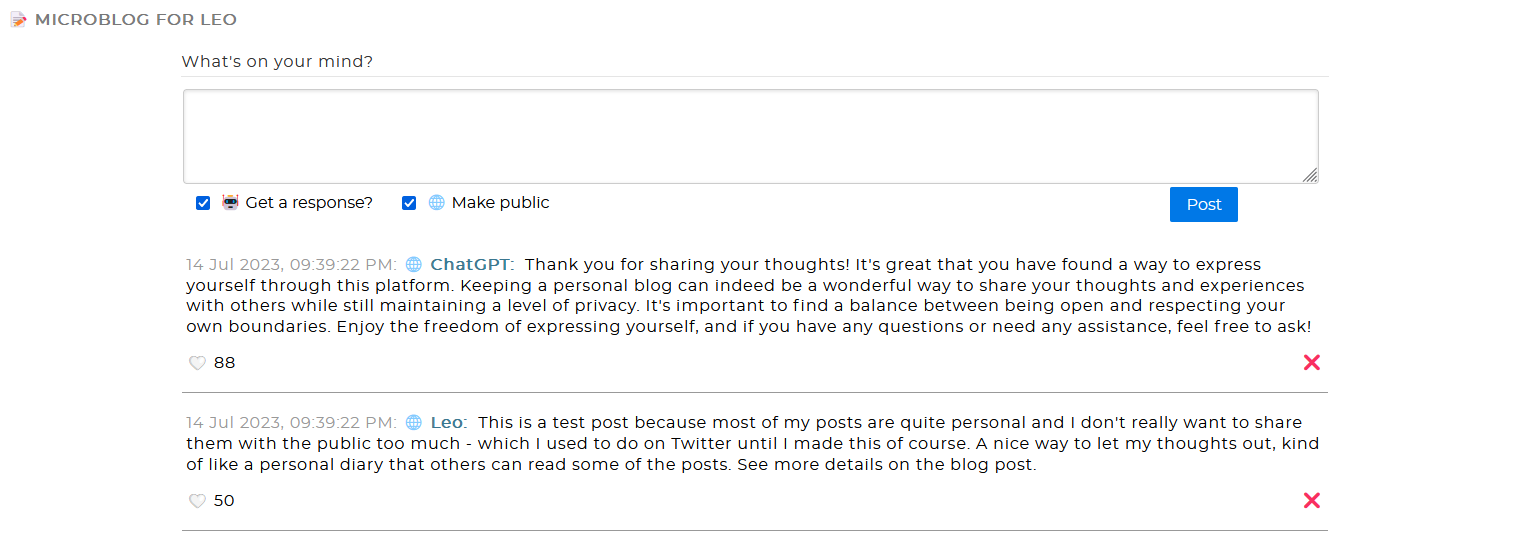
Task: Click the Leo author name
Action: point(447,423)
